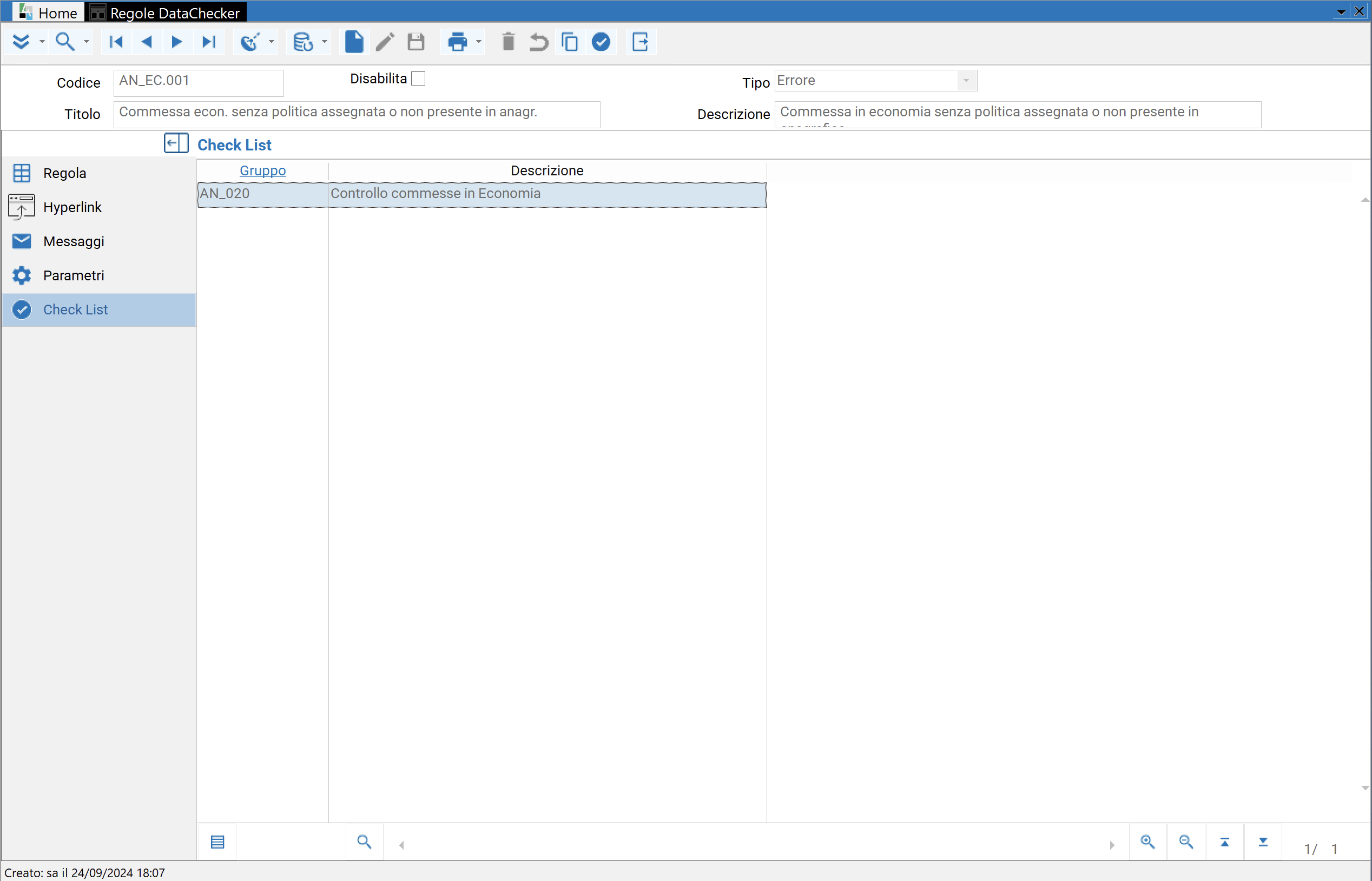Image resolution: width=1372 pixels, height=881 pixels.
Task: Jump to the top of the grid with the arrow icon
Action: point(1224,842)
